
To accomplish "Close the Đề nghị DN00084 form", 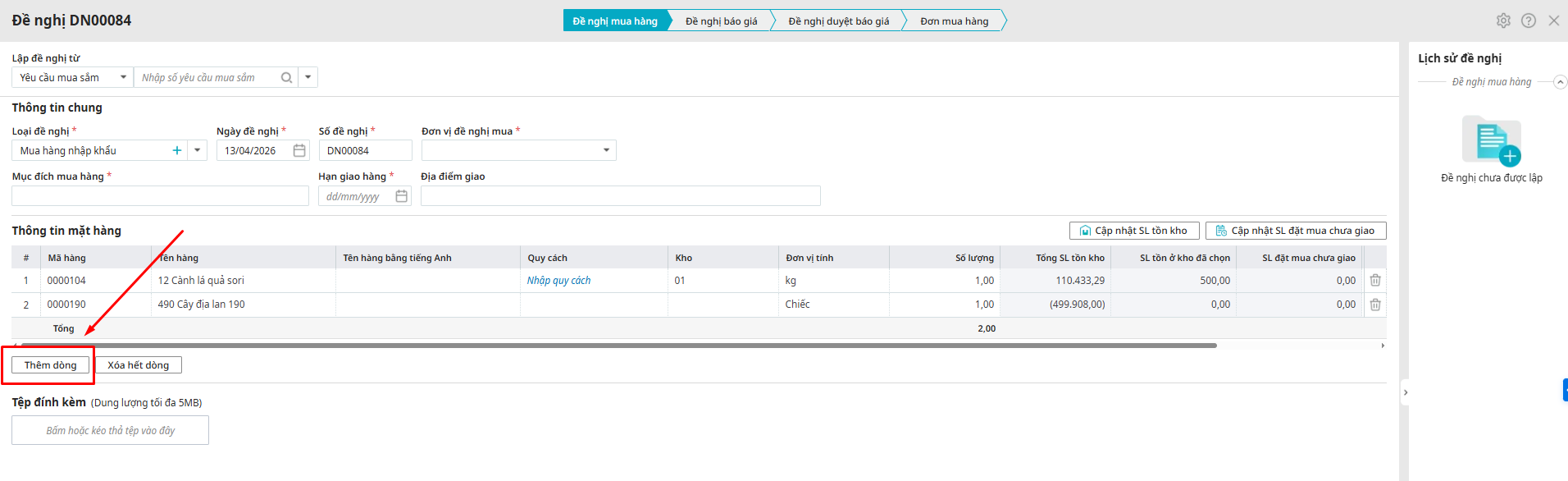I will (x=1554, y=21).
